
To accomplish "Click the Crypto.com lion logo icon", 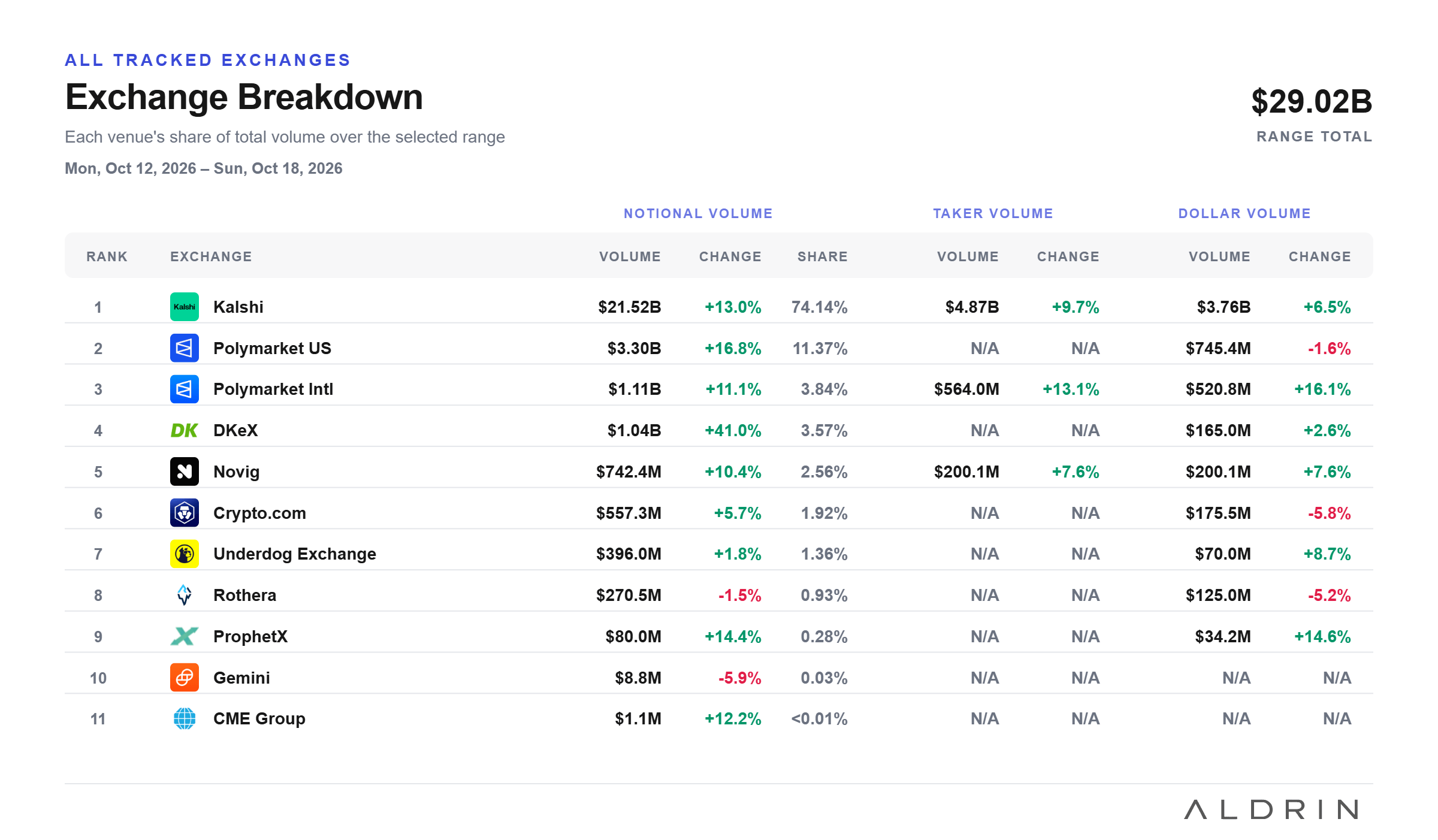I will pyautogui.click(x=185, y=513).
